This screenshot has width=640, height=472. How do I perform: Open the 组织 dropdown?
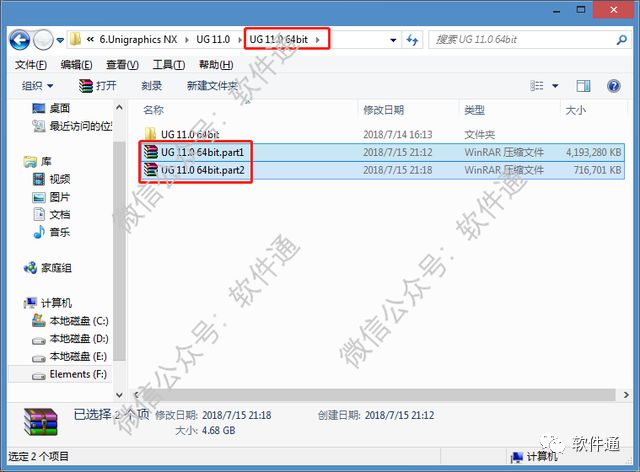38,86
